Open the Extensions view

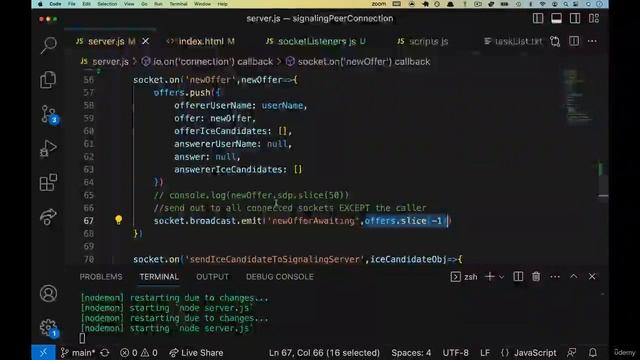click(x=48, y=182)
